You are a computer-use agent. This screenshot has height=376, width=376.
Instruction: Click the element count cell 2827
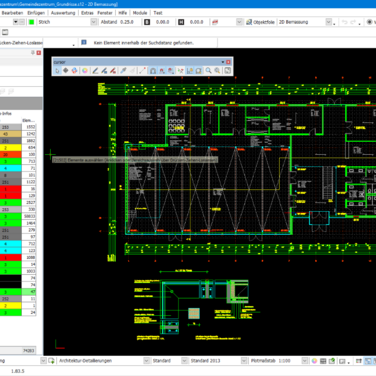29,202
